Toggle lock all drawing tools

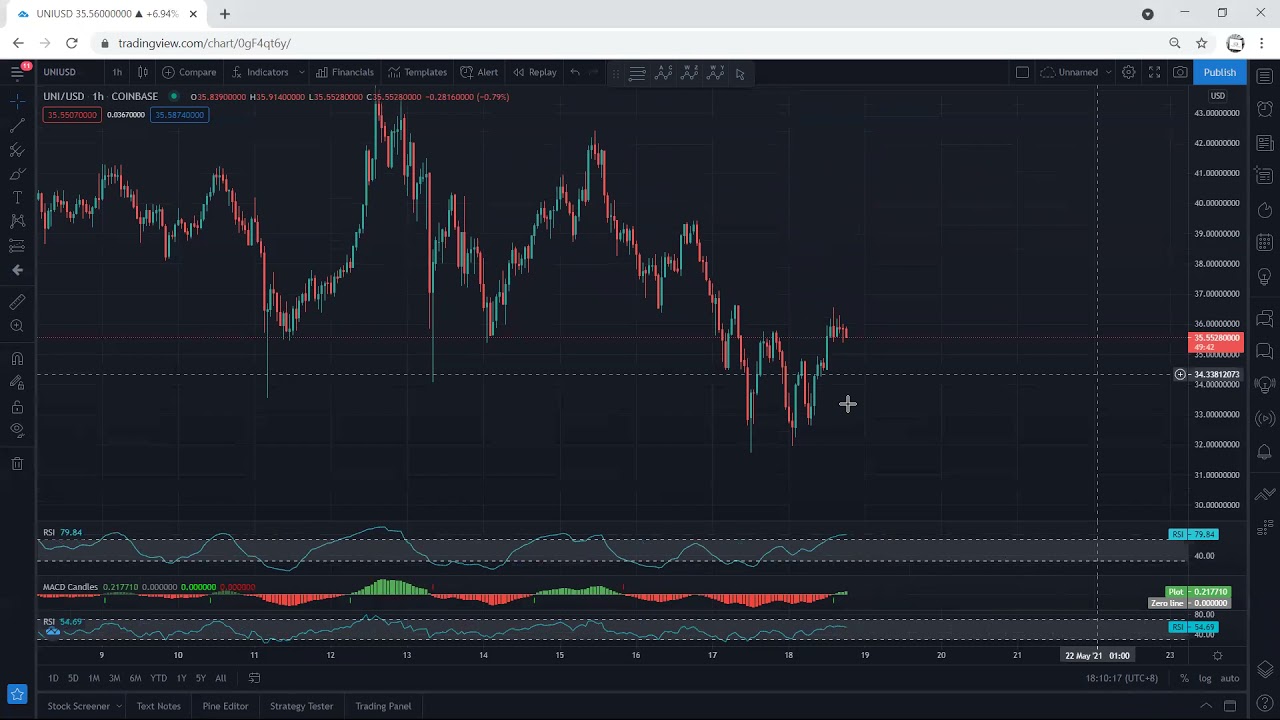[x=17, y=407]
